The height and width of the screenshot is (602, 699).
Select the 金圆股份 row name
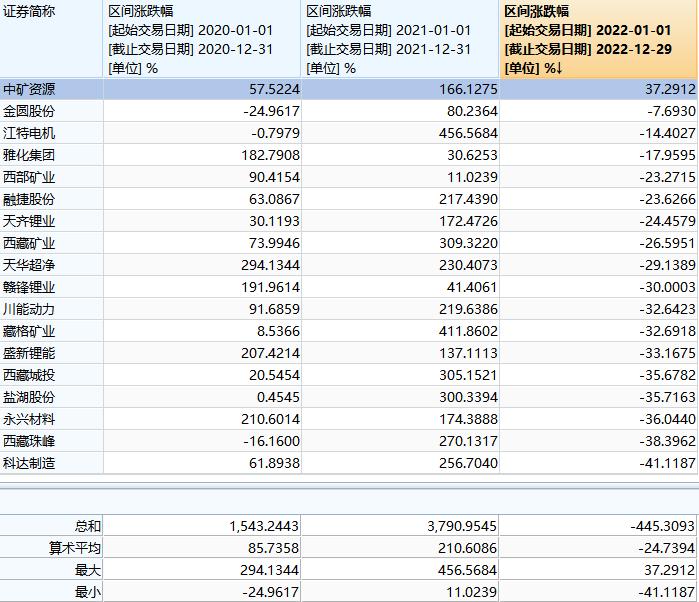click(x=29, y=111)
